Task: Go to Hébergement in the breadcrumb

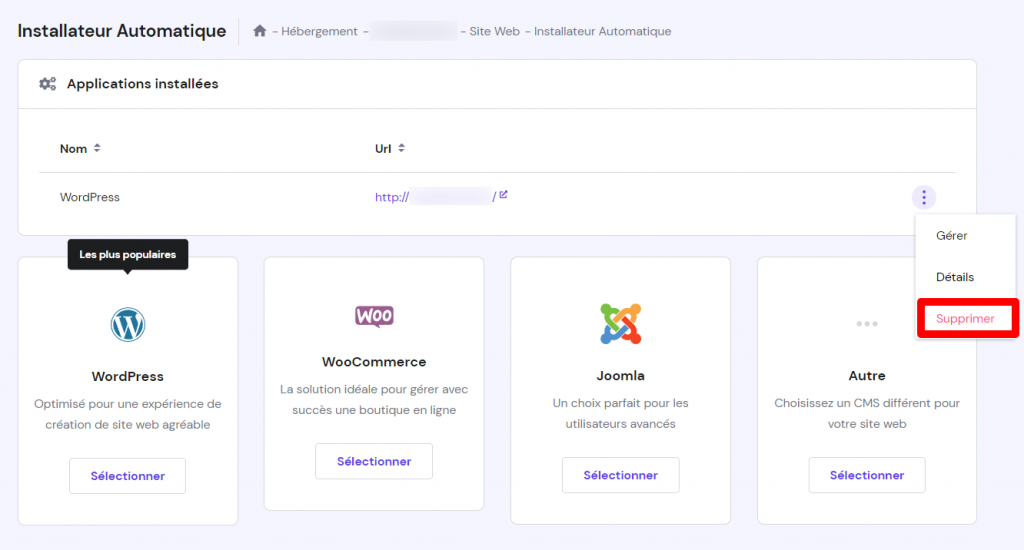Action: point(319,32)
